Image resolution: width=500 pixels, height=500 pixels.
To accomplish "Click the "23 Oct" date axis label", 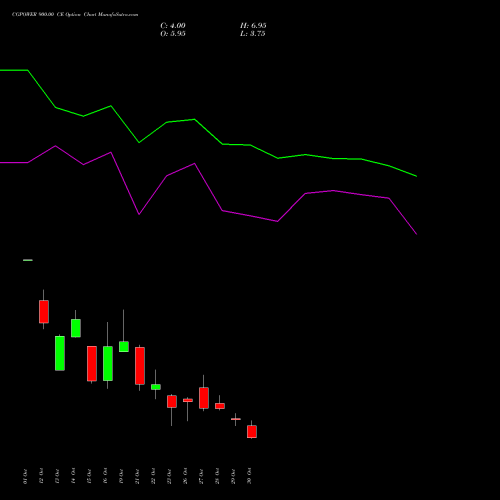I will coord(169,476).
